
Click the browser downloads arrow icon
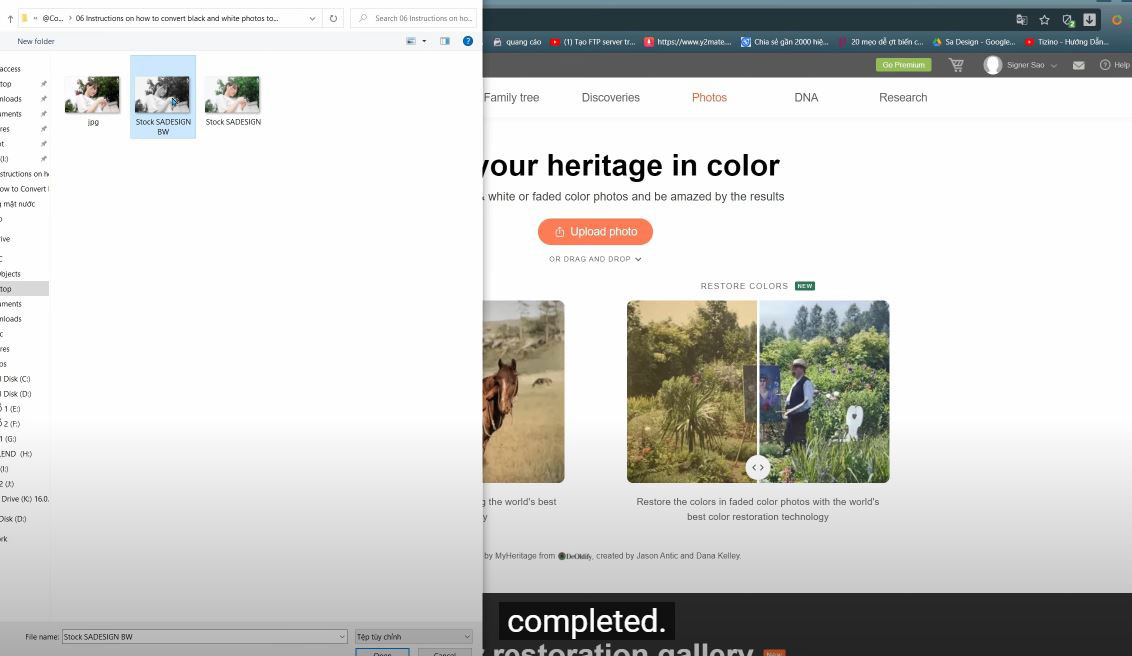pyautogui.click(x=1089, y=20)
